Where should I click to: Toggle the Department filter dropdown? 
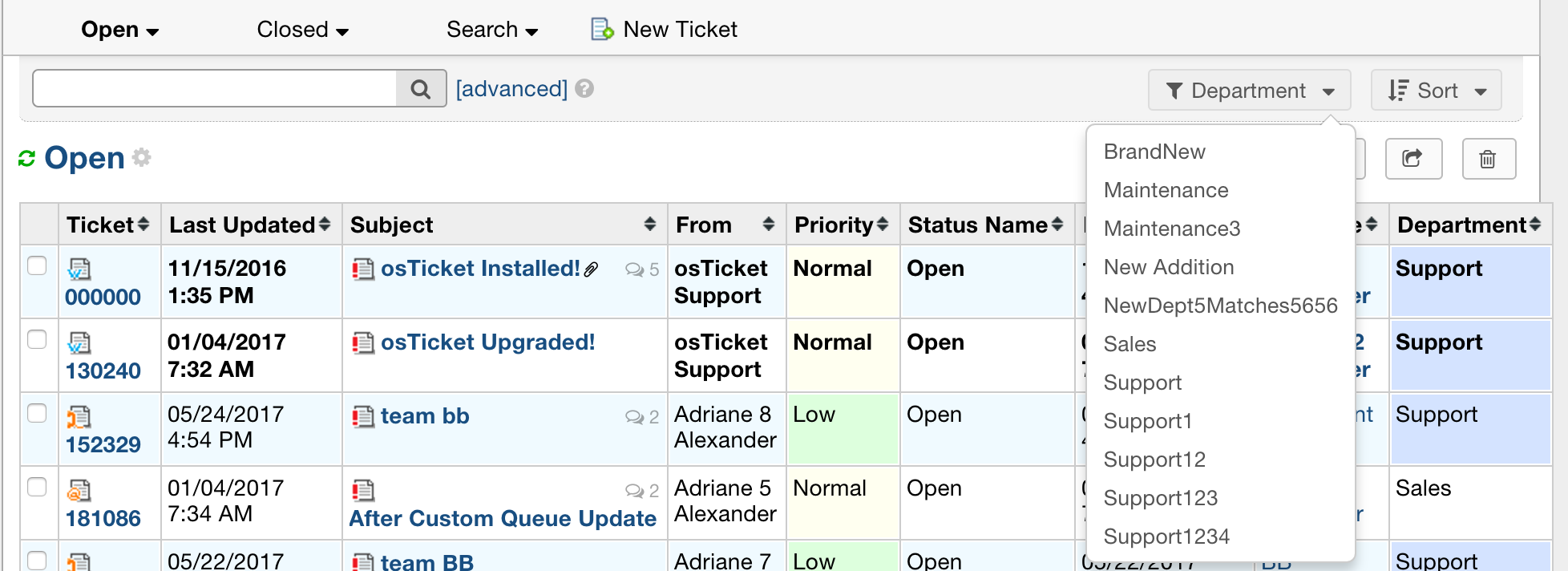(1250, 90)
